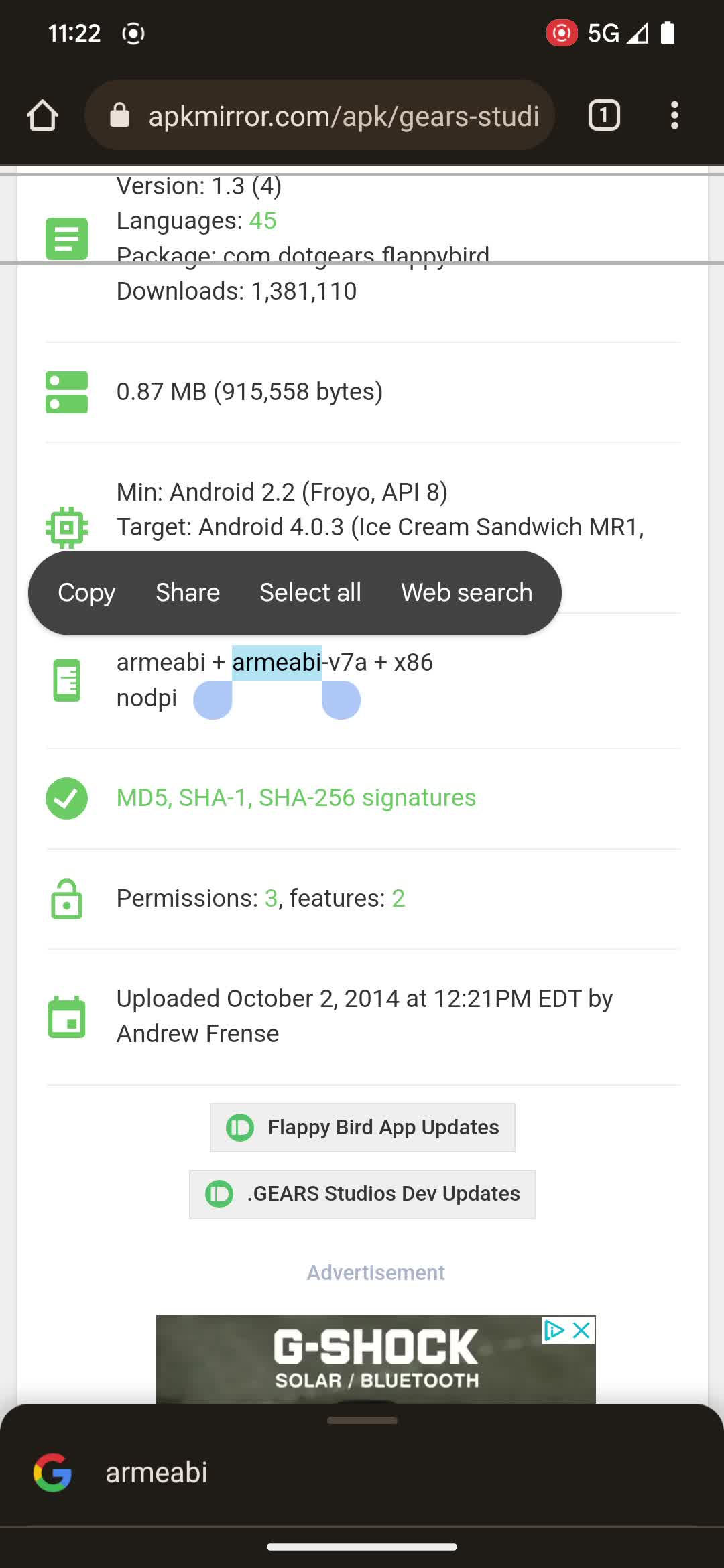Viewport: 724px width, 1568px height.
Task: Open MD5, SHA-1, SHA-256 signatures link
Action: click(x=296, y=798)
